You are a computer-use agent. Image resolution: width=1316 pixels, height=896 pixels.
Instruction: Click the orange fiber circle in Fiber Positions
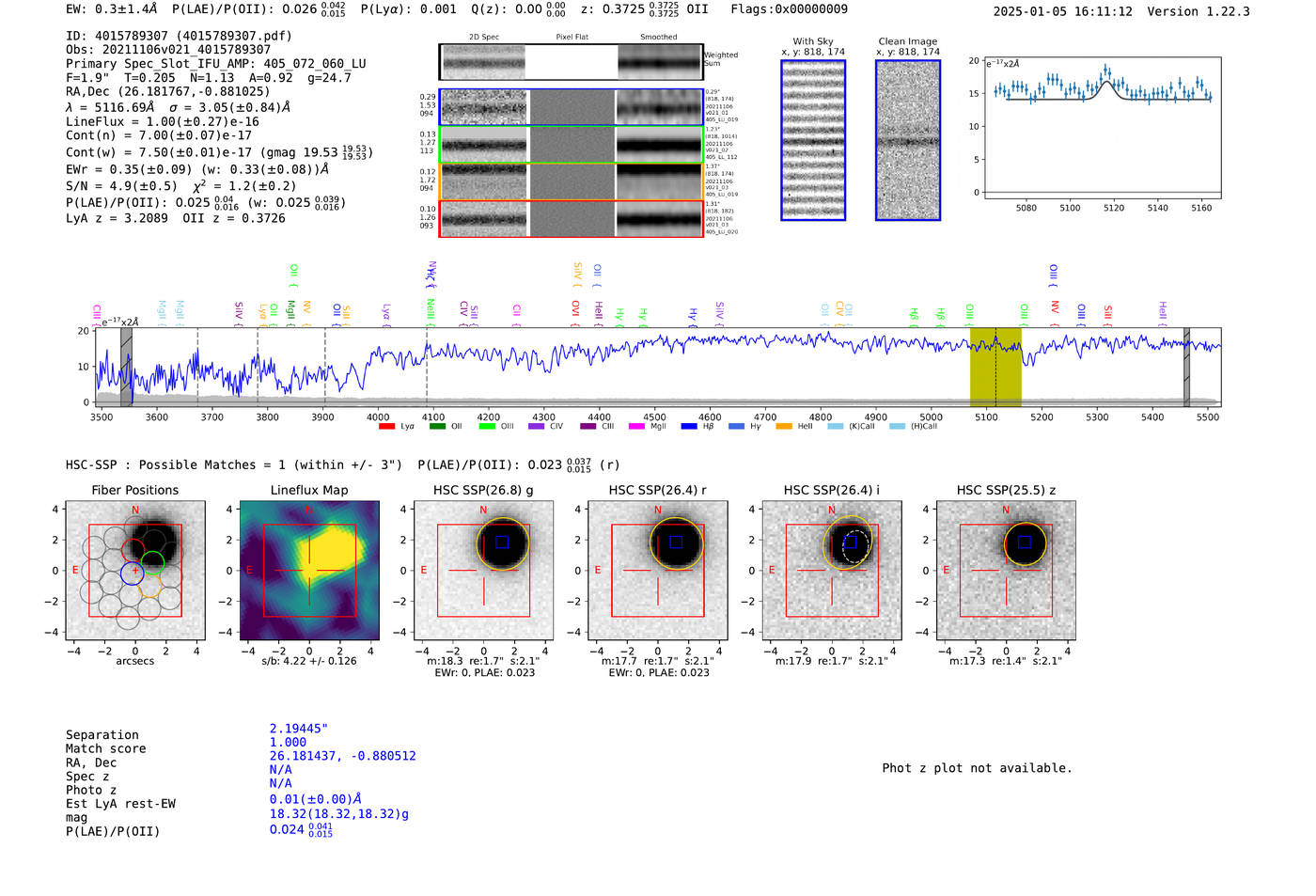150,587
